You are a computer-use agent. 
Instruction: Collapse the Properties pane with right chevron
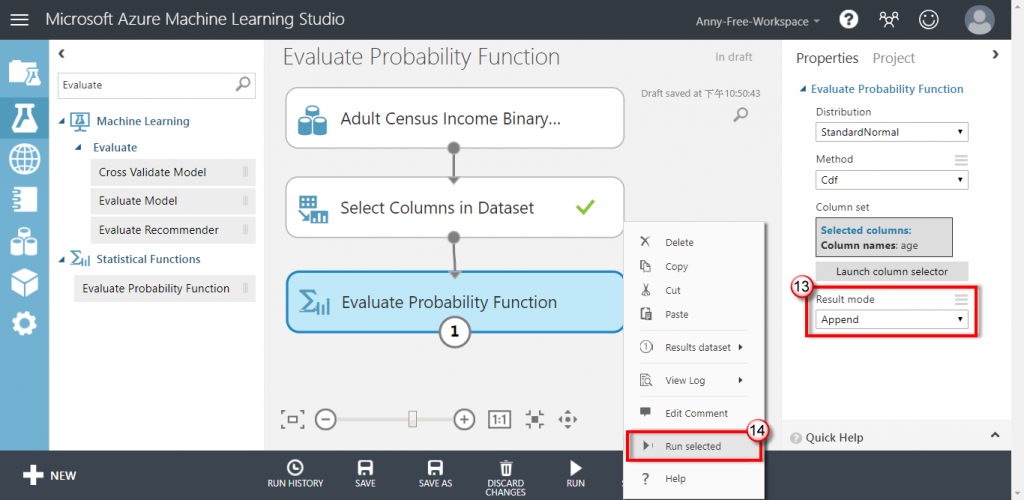click(x=995, y=55)
